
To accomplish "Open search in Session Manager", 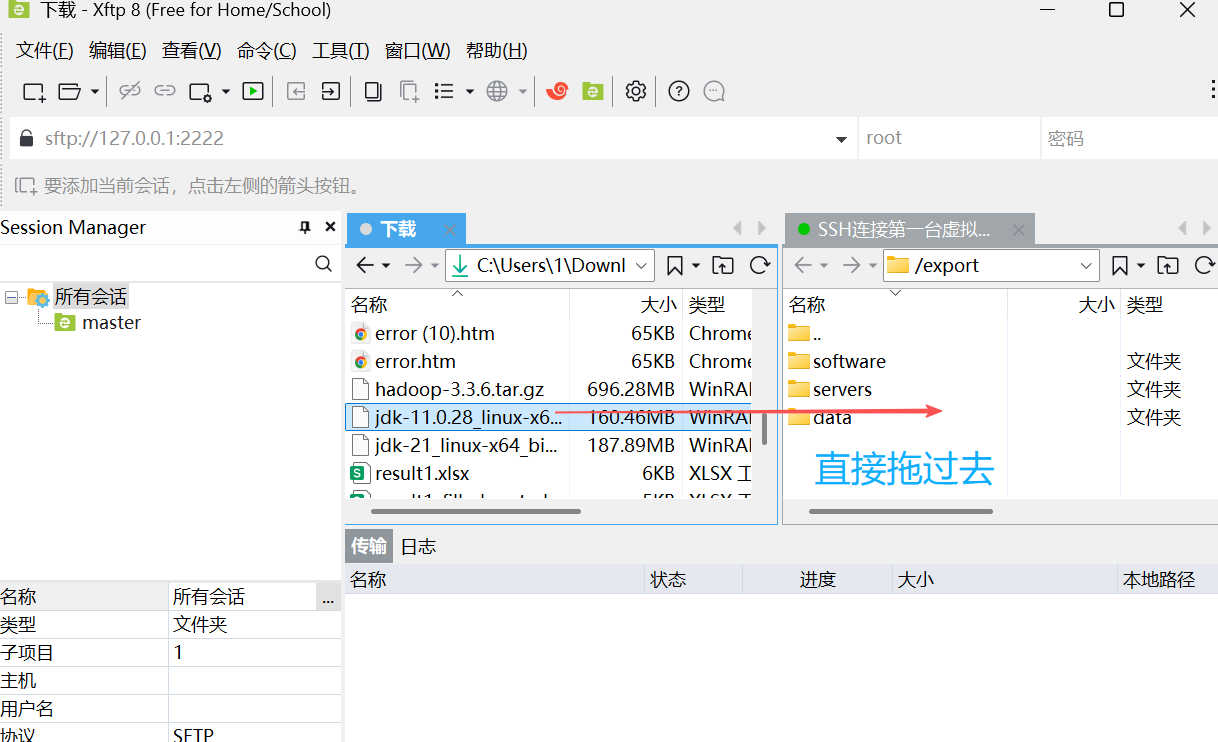I will pos(323,264).
